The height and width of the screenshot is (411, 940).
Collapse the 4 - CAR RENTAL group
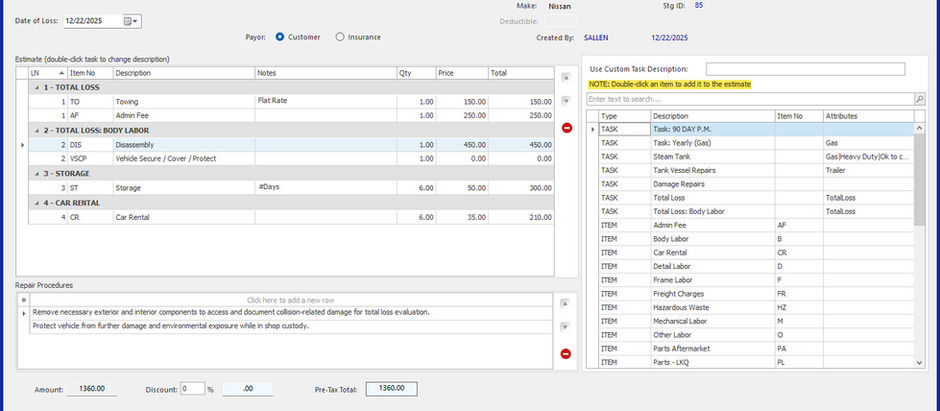tap(35, 202)
